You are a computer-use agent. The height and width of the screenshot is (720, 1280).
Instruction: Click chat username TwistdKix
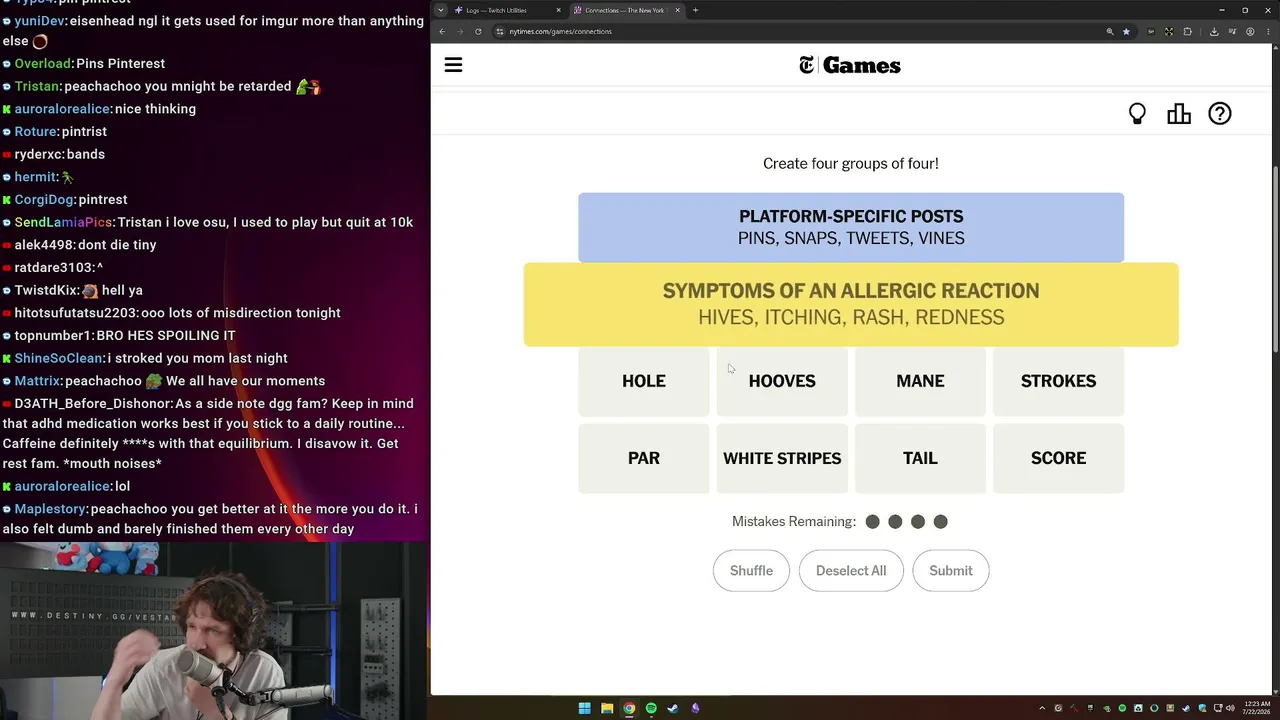point(45,290)
